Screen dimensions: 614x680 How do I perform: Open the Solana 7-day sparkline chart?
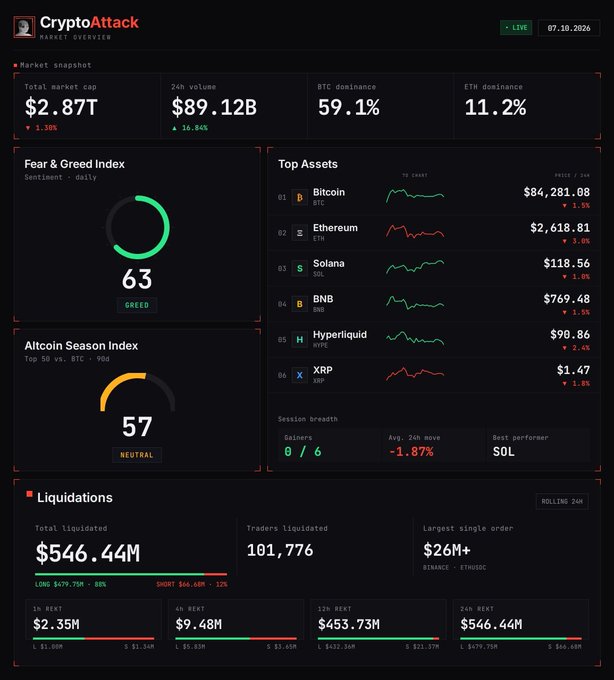(x=415, y=267)
